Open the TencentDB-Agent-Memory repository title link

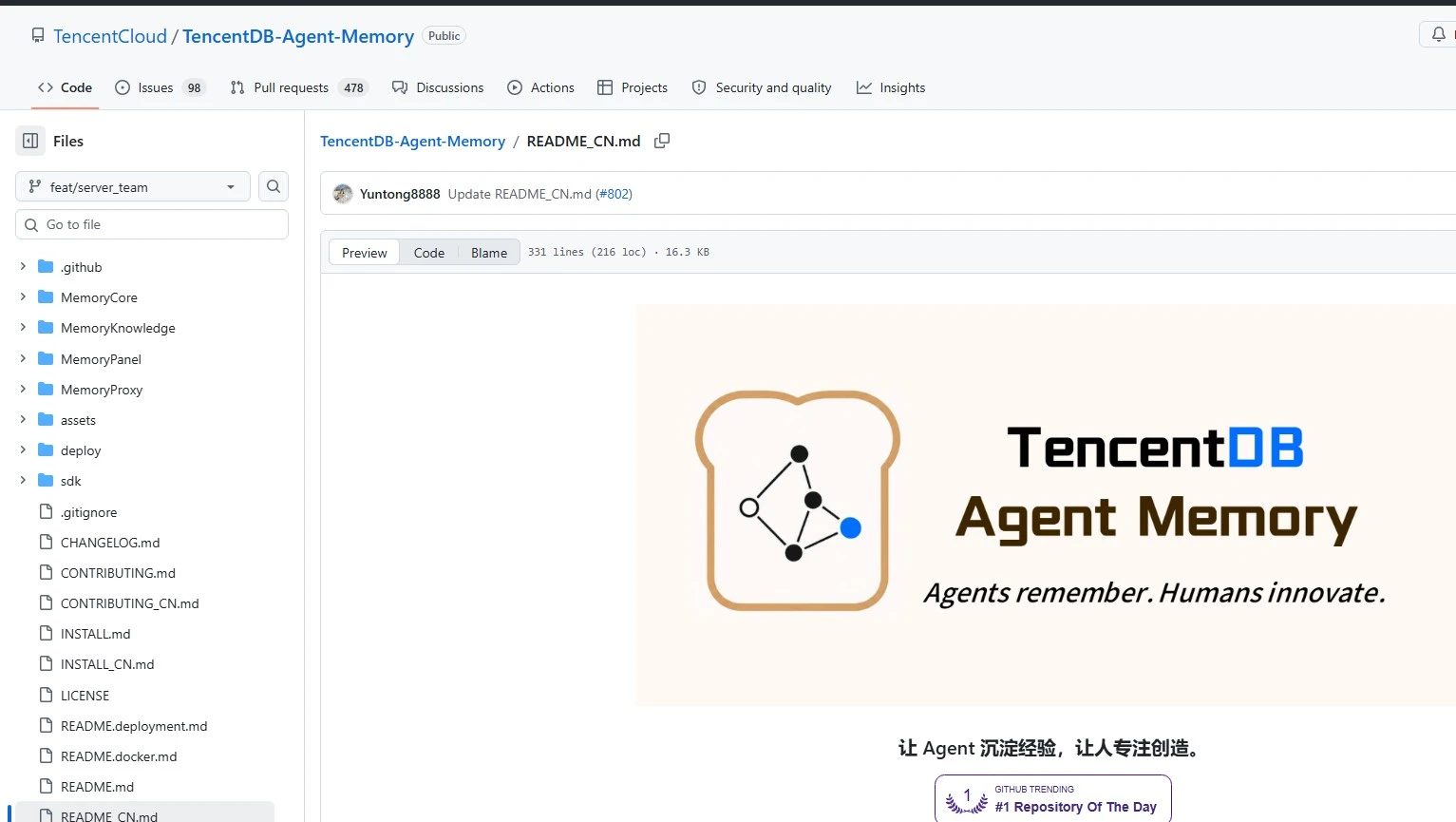[298, 36]
